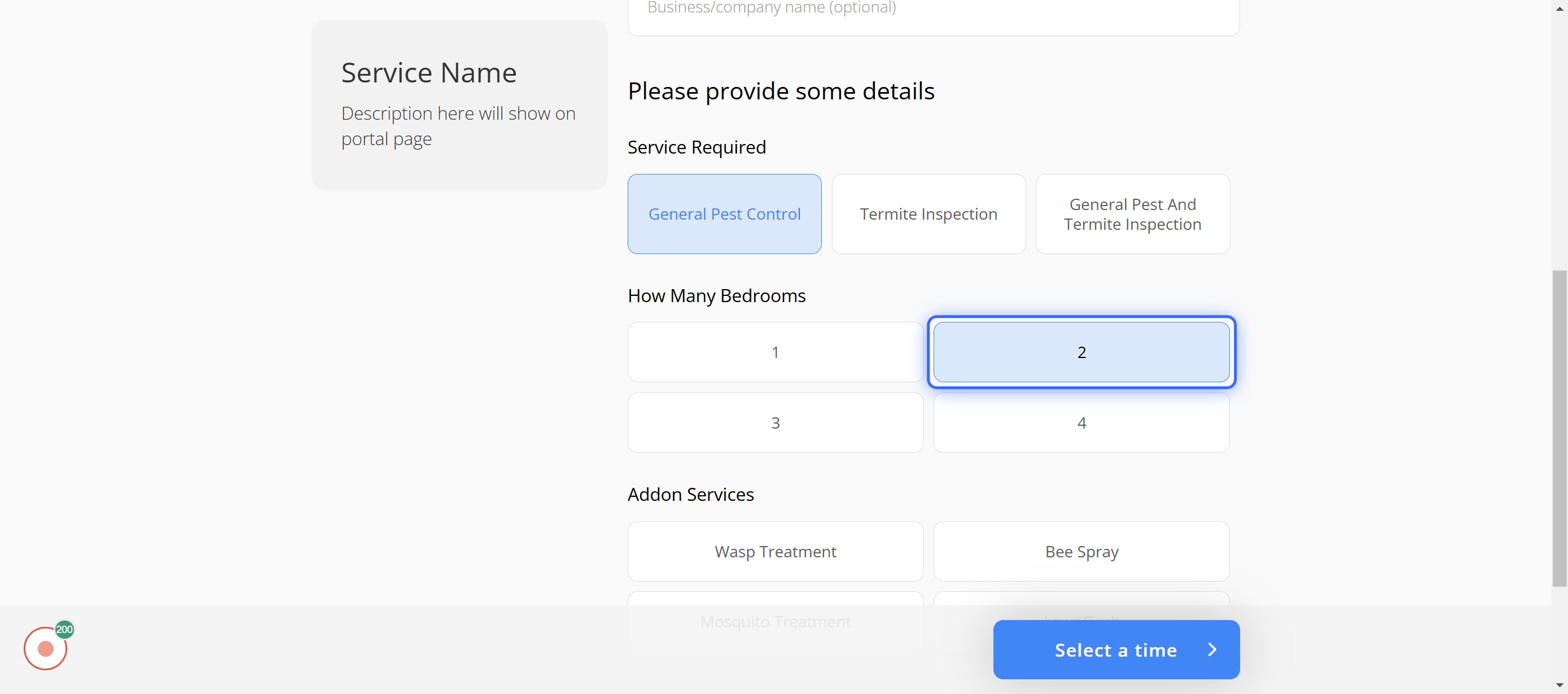Choose Termite Inspection service
1568x694 pixels.
coord(928,213)
